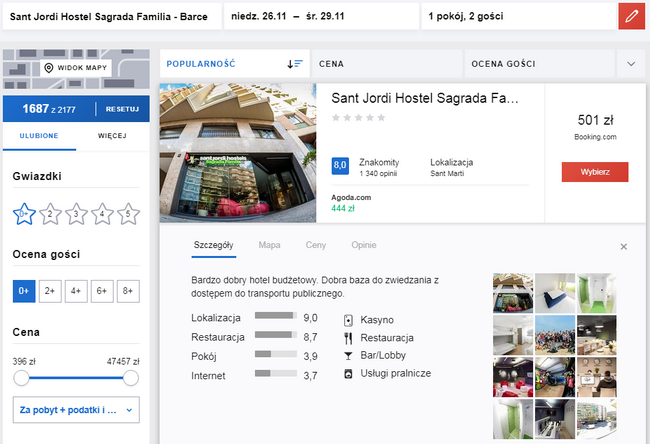The height and width of the screenshot is (444, 650).
Task: Switch to the Więcej filters tab
Action: point(113,135)
